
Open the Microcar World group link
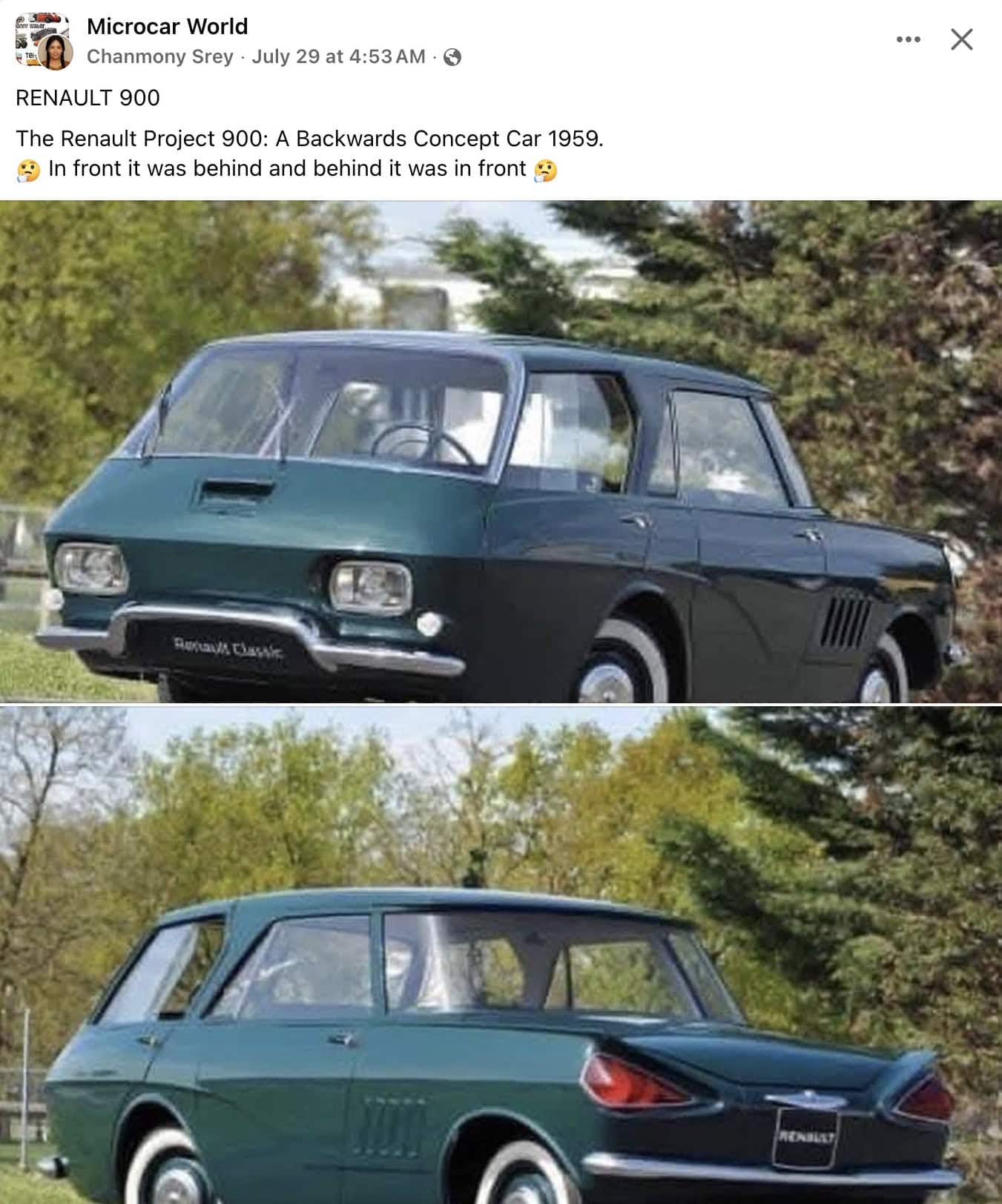(167, 26)
